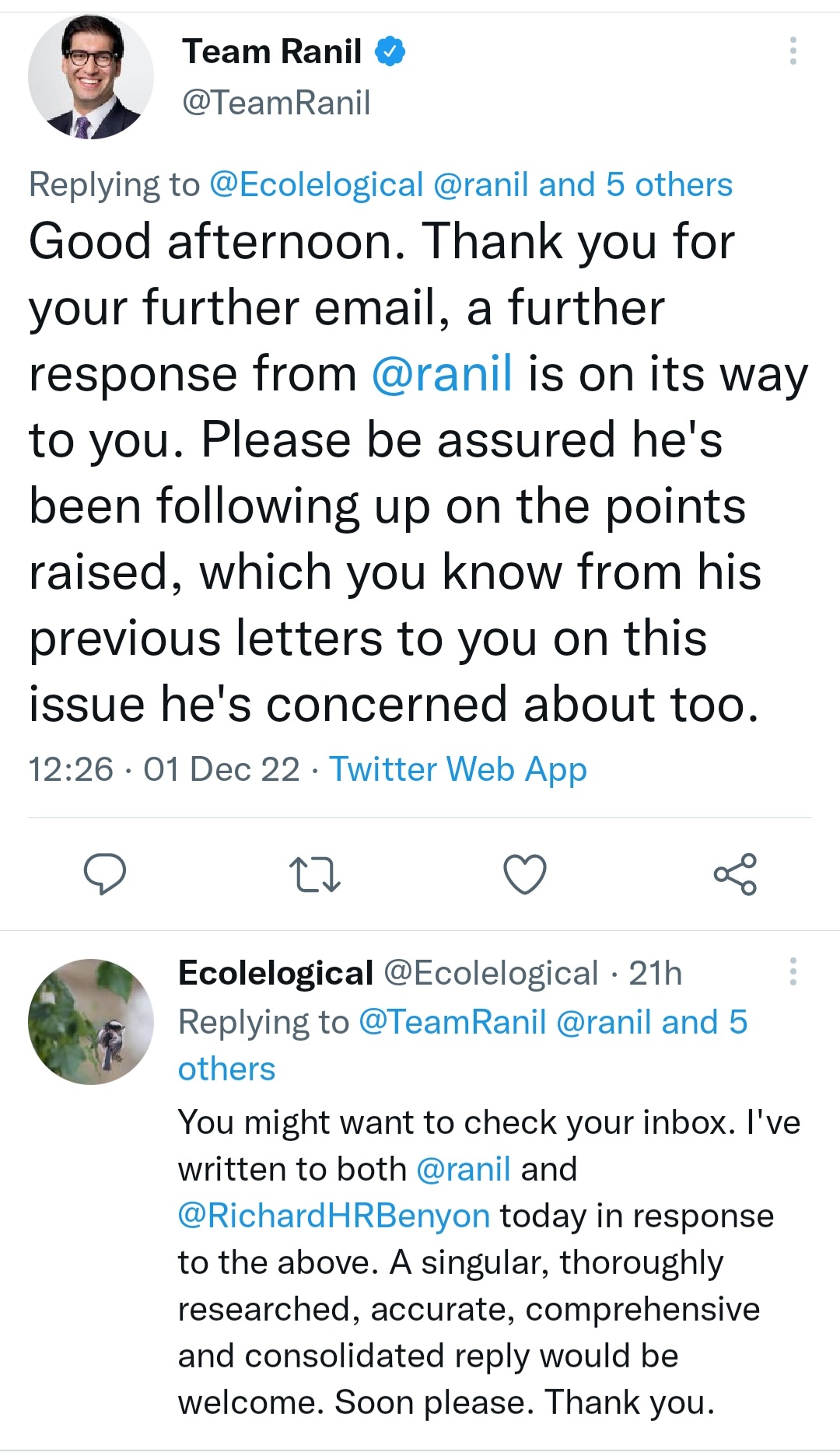The height and width of the screenshot is (1456, 840).
Task: Click the 'and 5 others' link in main tweet
Action: tap(635, 185)
